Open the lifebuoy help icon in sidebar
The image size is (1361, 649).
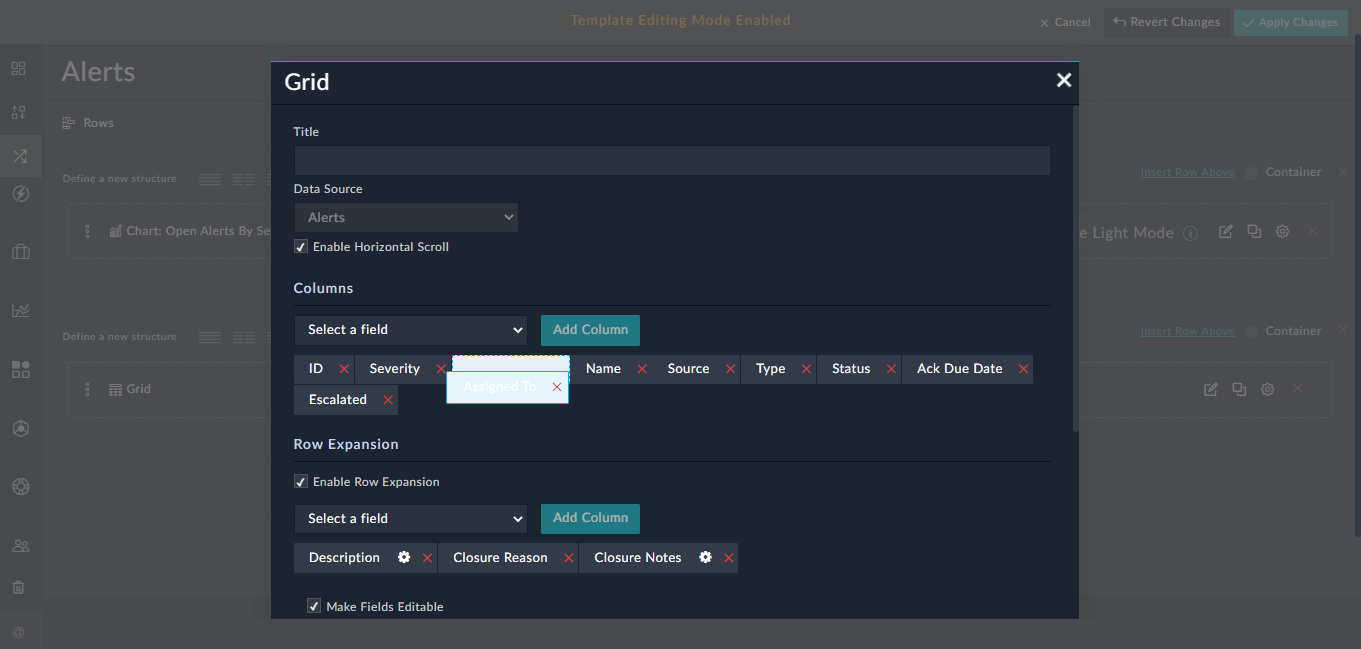pyautogui.click(x=20, y=487)
